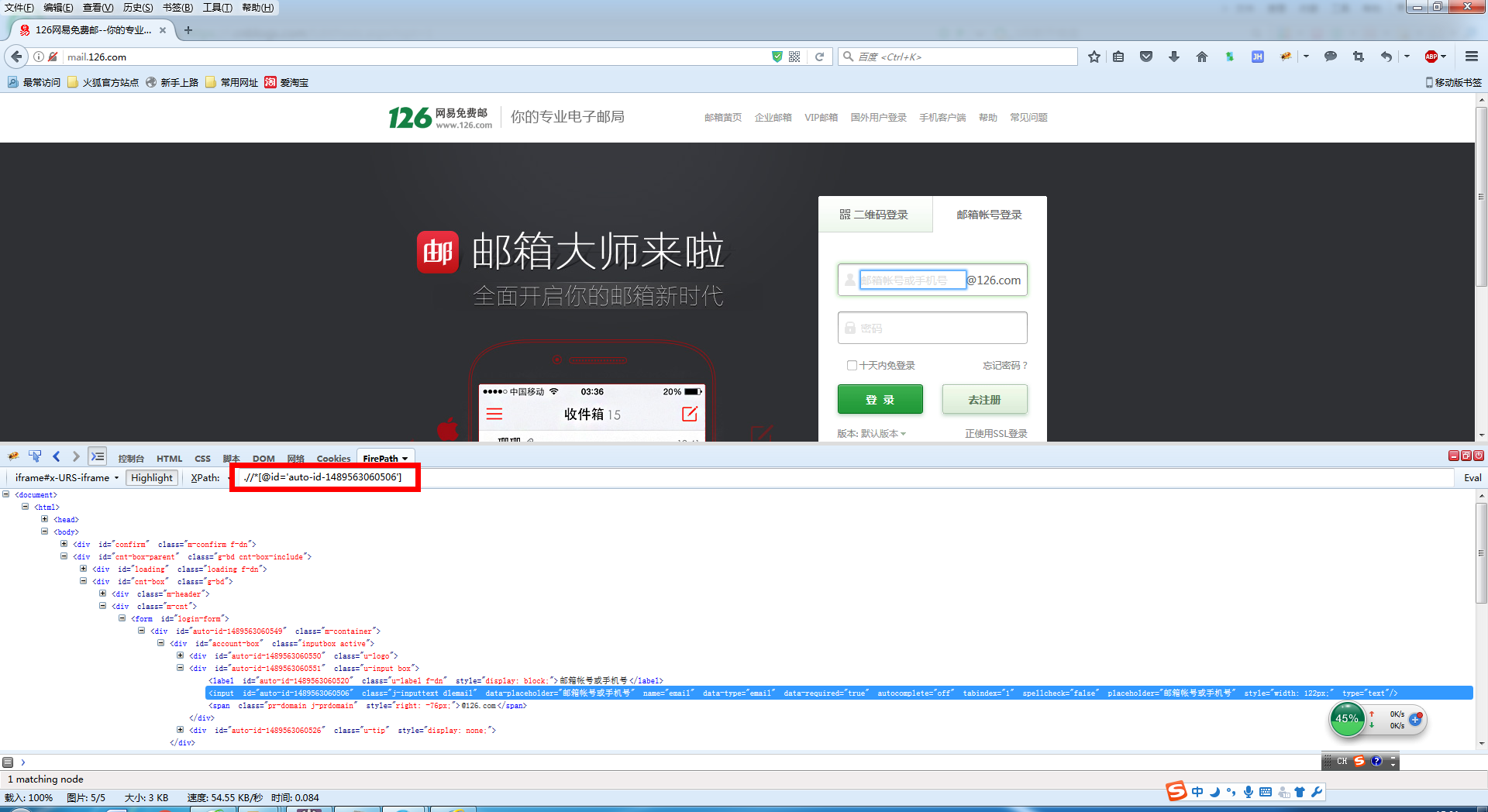Open the Firebug bug icon menu

[13, 456]
